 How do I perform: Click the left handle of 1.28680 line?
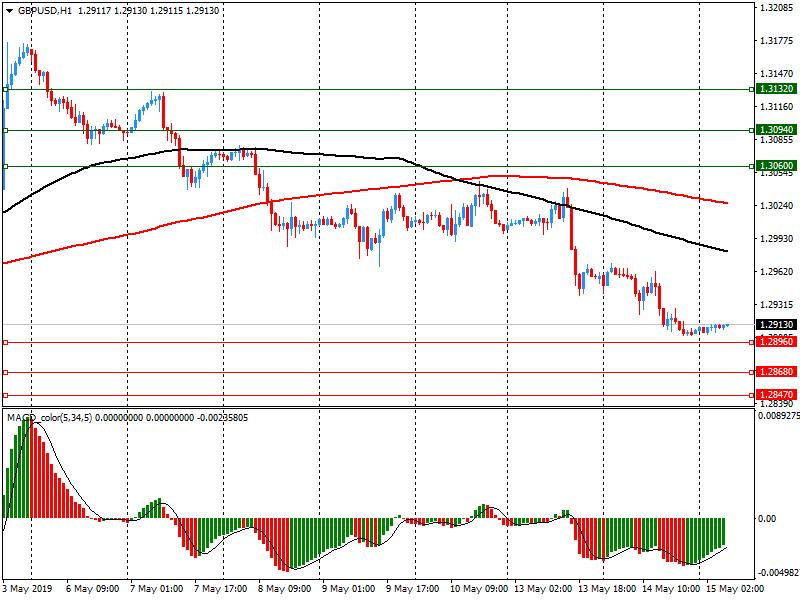[6, 372]
